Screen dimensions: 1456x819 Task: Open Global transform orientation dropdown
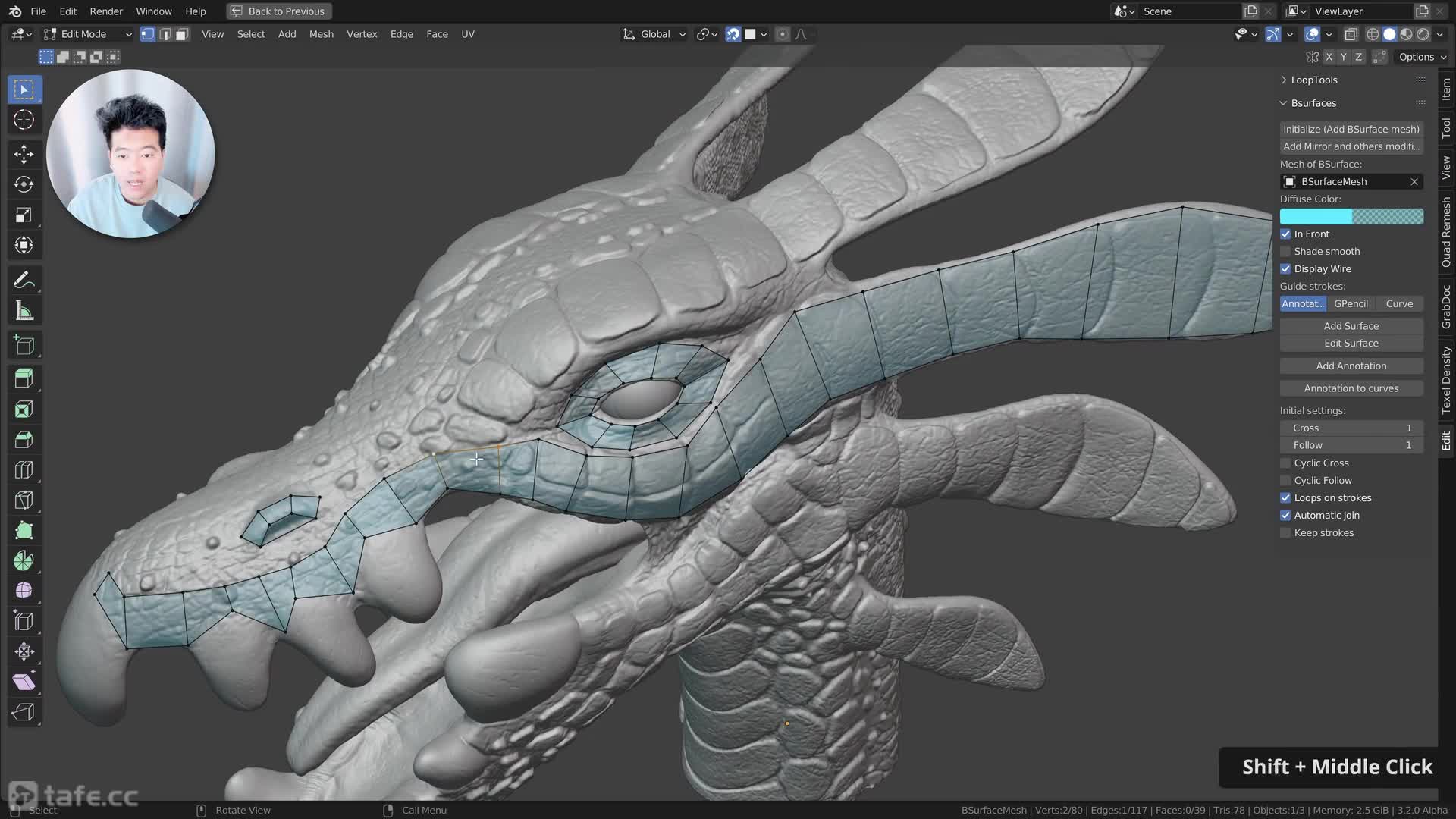pos(654,34)
